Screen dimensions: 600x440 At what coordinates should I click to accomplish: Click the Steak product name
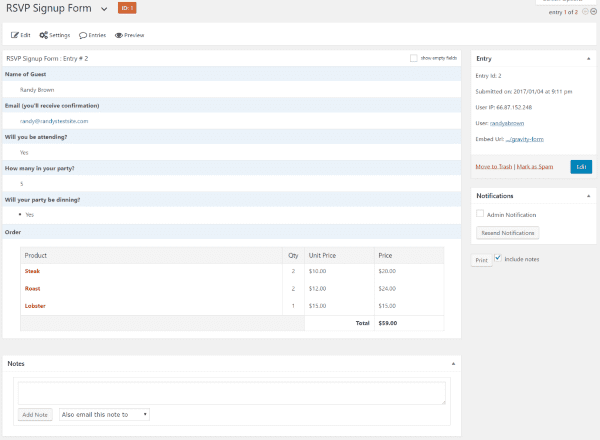click(x=32, y=271)
